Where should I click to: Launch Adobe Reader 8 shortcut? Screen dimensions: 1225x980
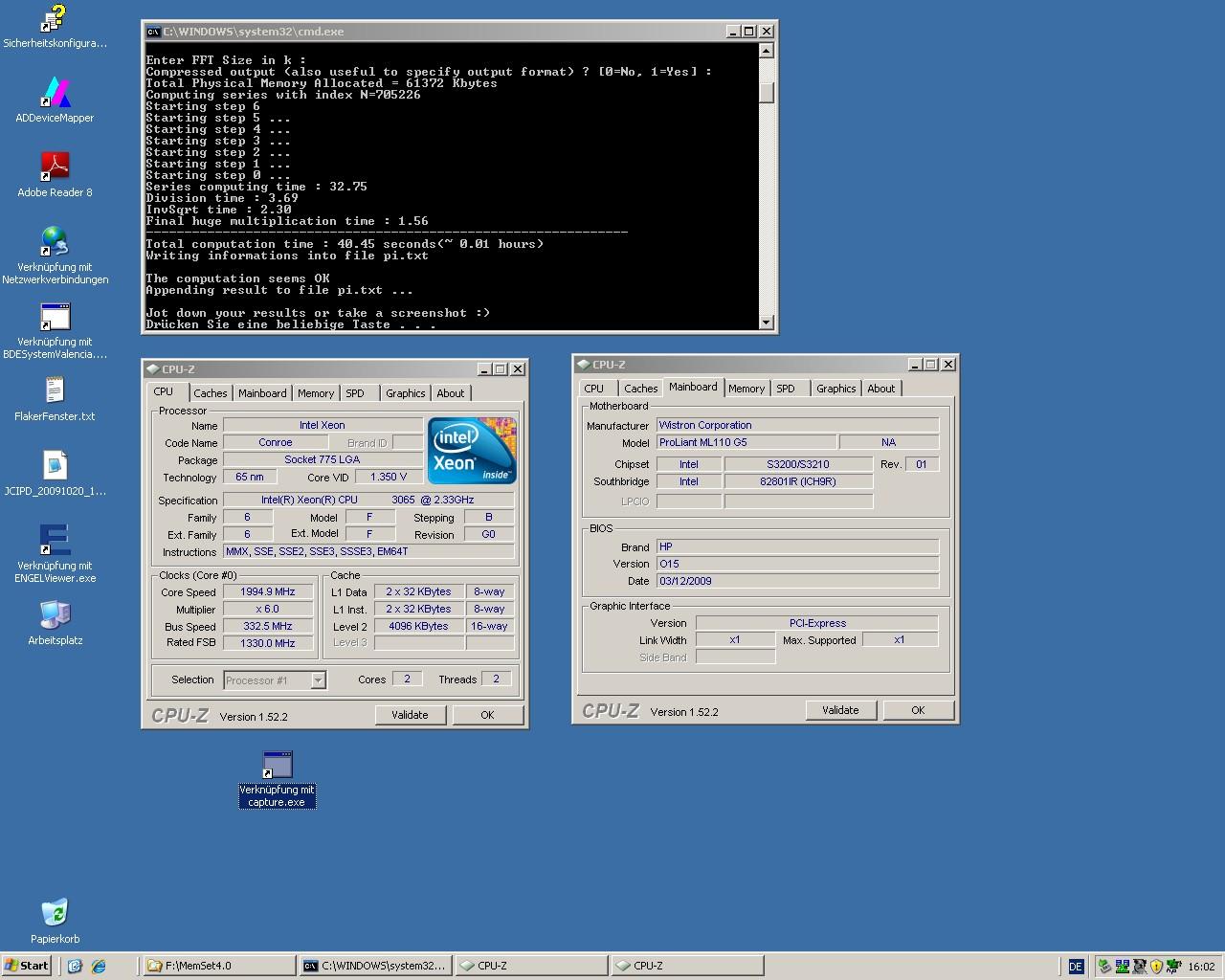coord(55,167)
